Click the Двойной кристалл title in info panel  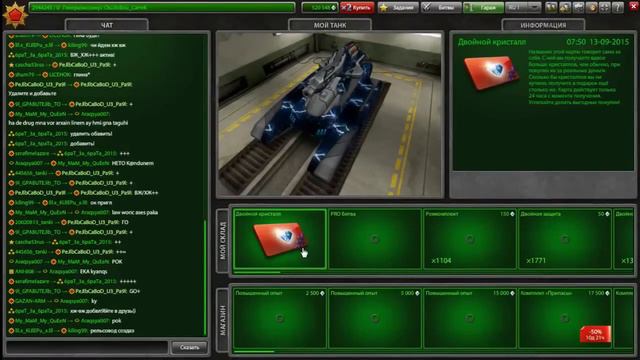click(492, 42)
